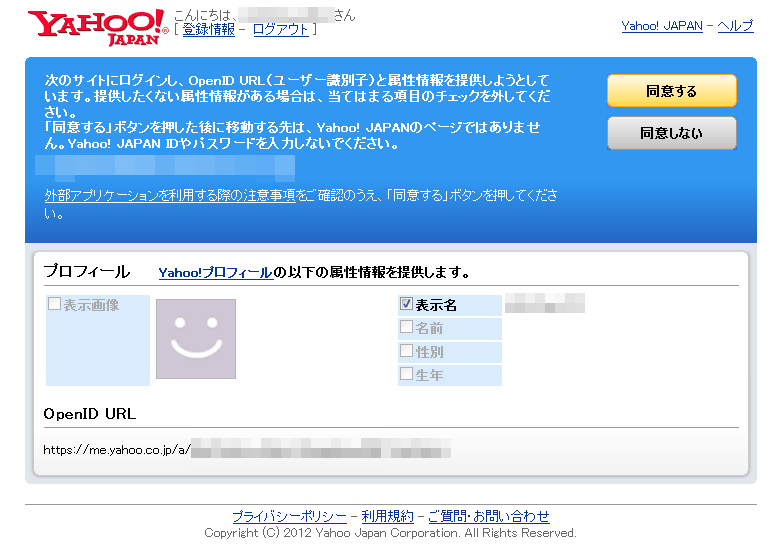This screenshot has height=555, width=784.
Task: Toggle the 表示画像 checkbox
Action: click(x=54, y=304)
